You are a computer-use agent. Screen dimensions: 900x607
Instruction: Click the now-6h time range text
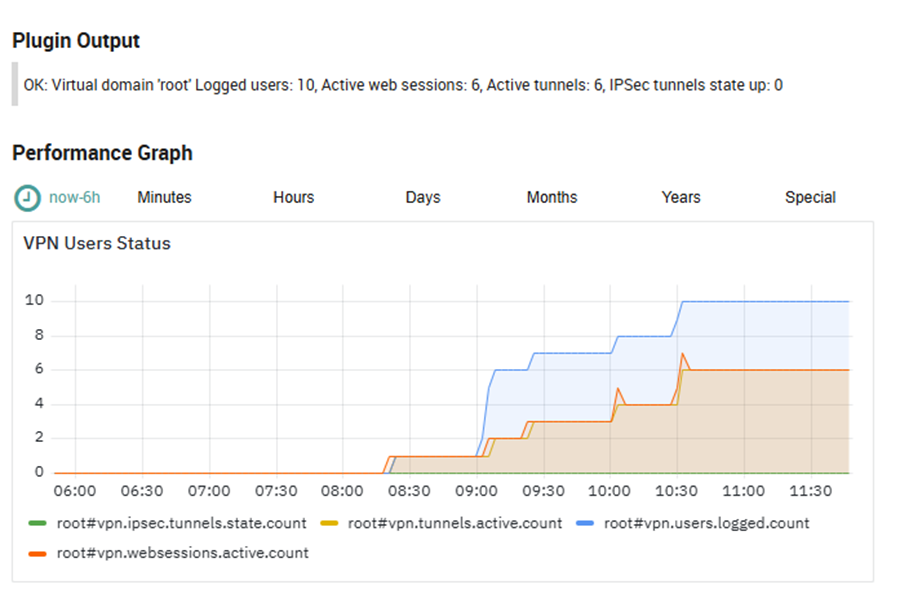click(75, 198)
